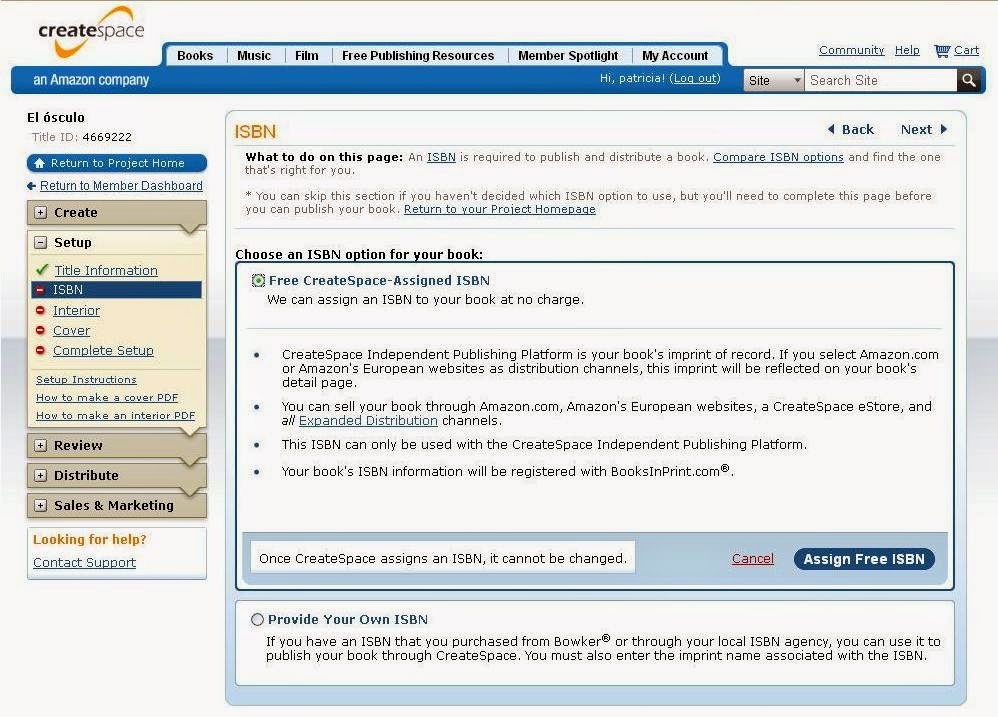Click Return to your Project Homepage link
The image size is (998, 717).
(x=500, y=209)
